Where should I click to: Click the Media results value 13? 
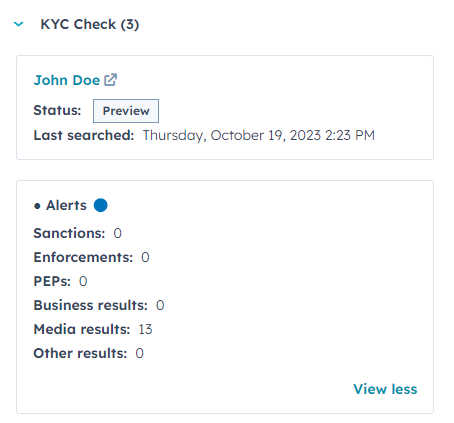coord(145,329)
